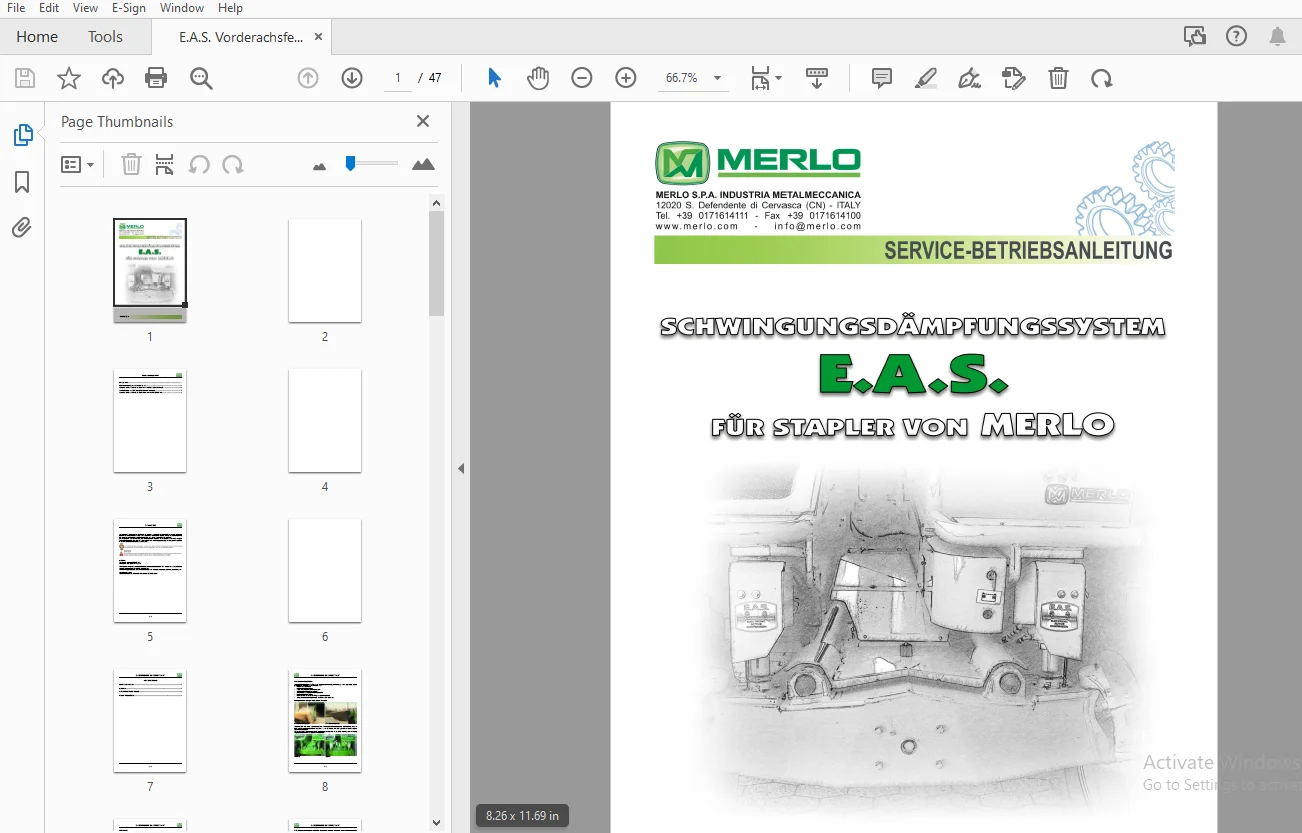
Task: Open the Page Thumbnails sidebar panel
Action: [22, 135]
